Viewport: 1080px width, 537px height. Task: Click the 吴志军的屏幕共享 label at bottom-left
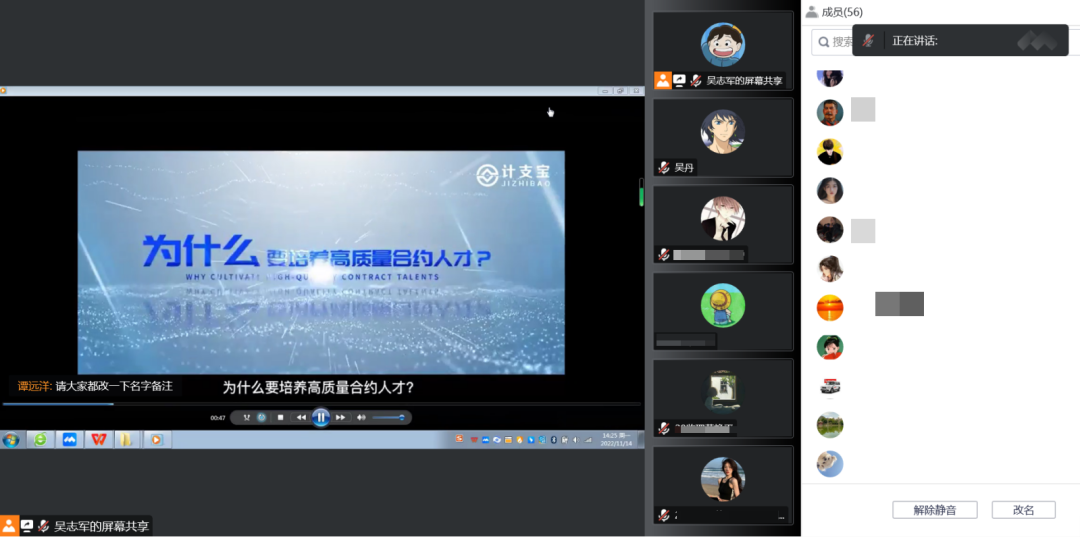click(x=101, y=527)
